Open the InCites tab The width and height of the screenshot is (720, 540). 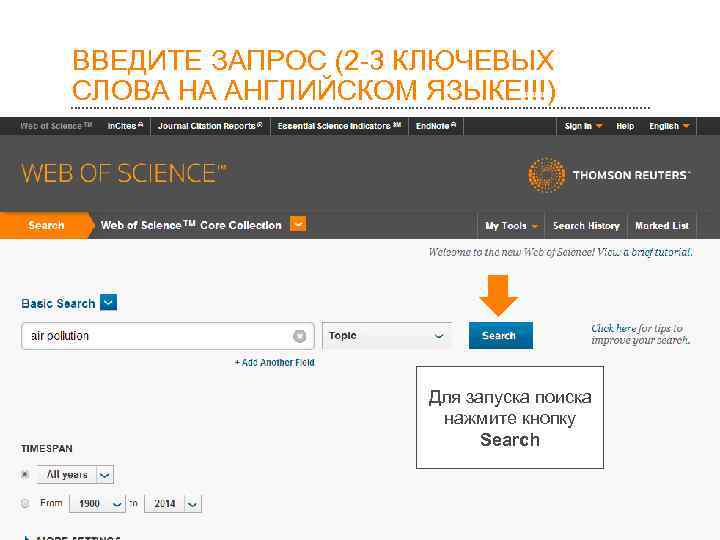point(125,126)
